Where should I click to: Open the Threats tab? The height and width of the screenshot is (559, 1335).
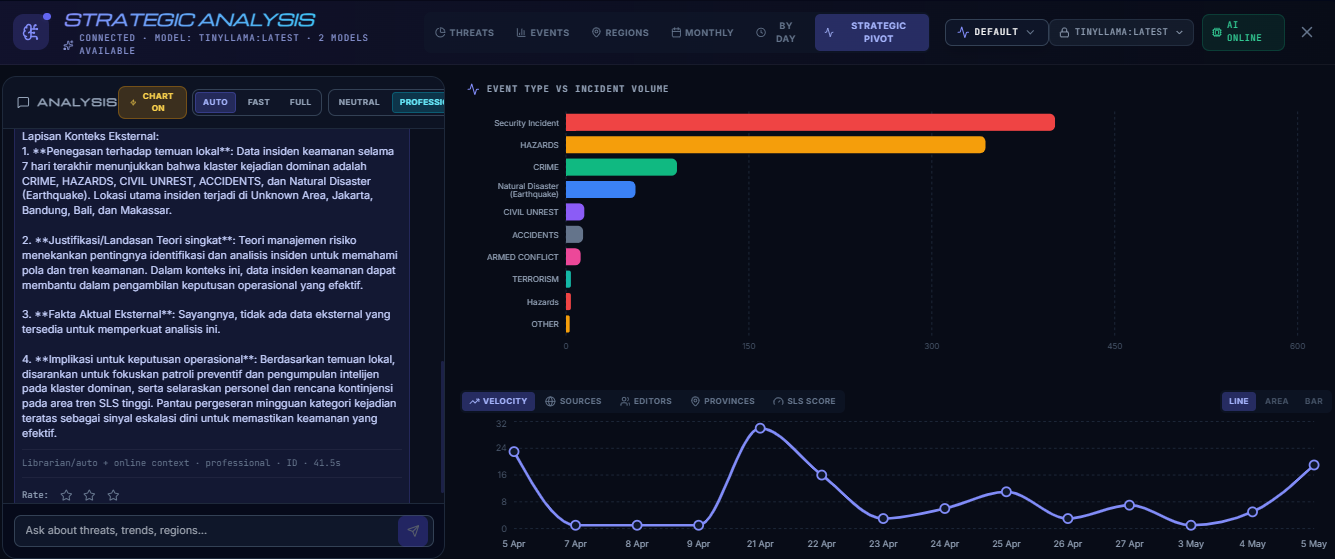tap(465, 32)
